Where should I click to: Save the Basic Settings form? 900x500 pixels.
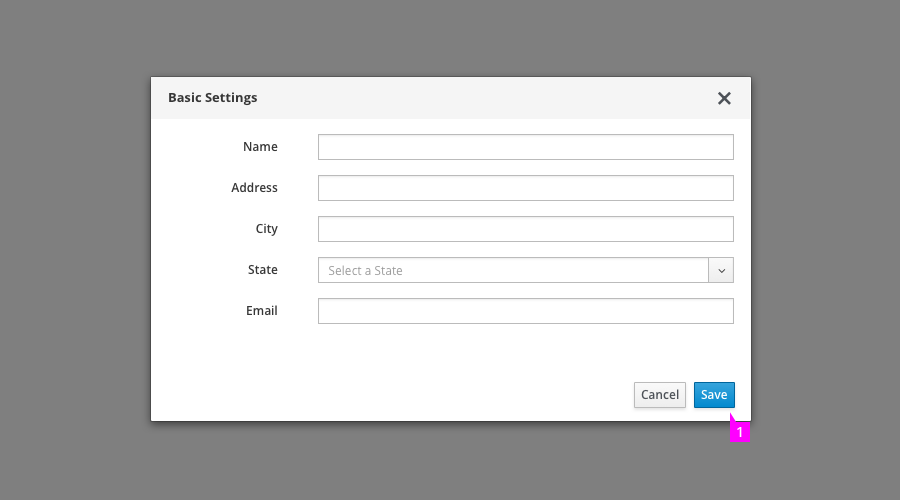click(714, 395)
